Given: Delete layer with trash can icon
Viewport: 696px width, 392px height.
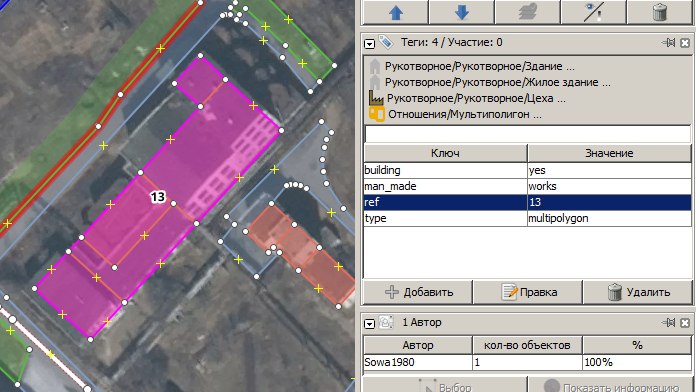Looking at the screenshot, I should [660, 12].
